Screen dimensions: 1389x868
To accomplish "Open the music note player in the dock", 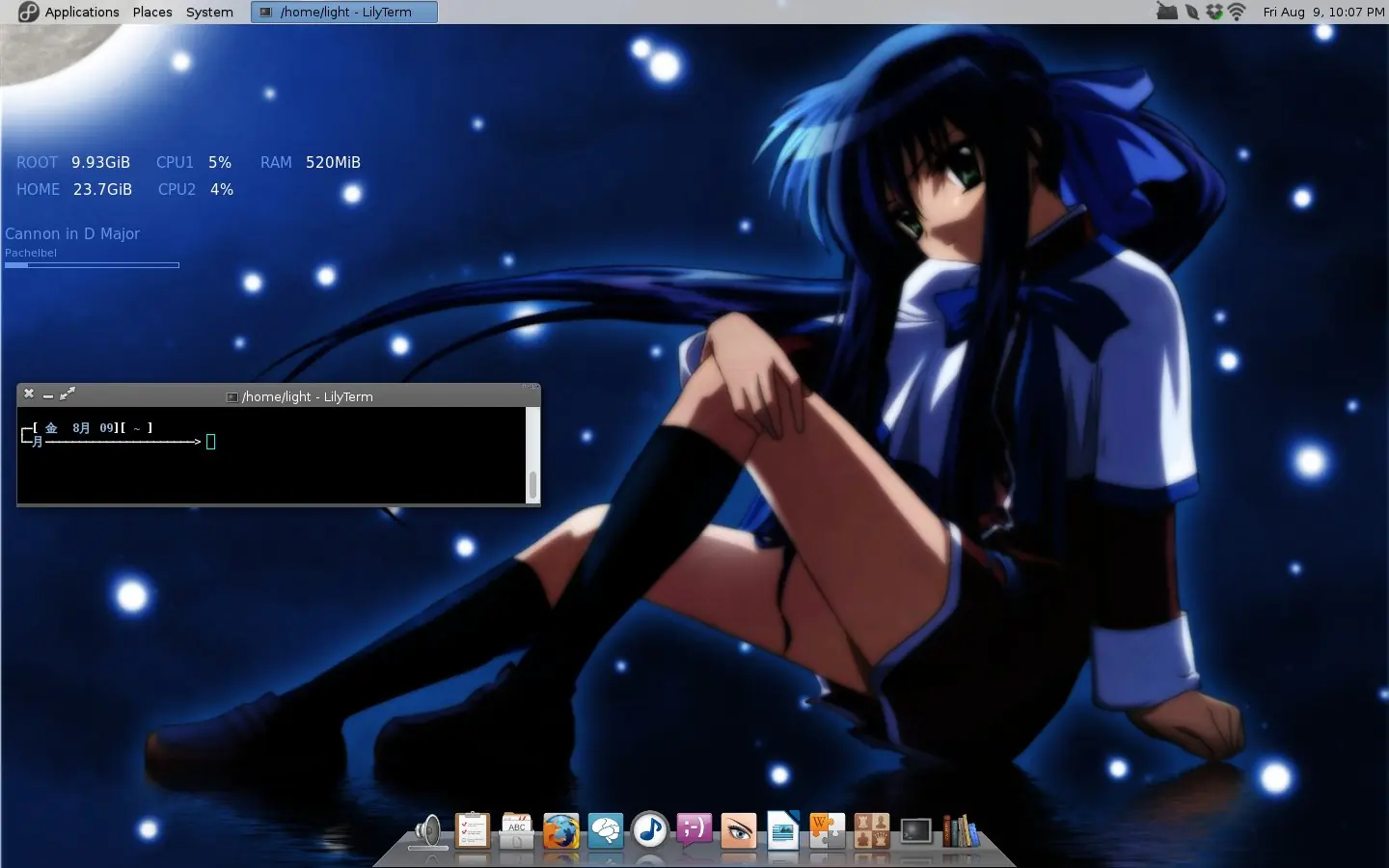I will (x=650, y=829).
